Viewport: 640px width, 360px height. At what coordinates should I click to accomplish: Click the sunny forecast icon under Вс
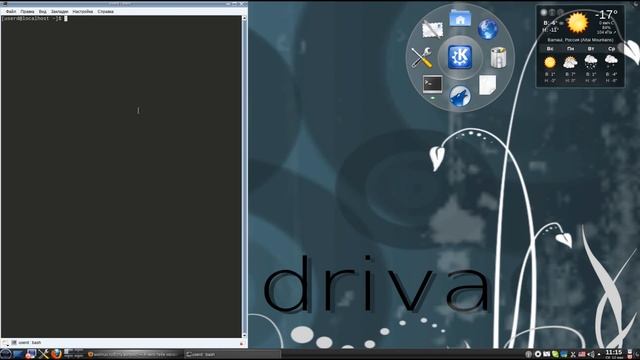550,62
